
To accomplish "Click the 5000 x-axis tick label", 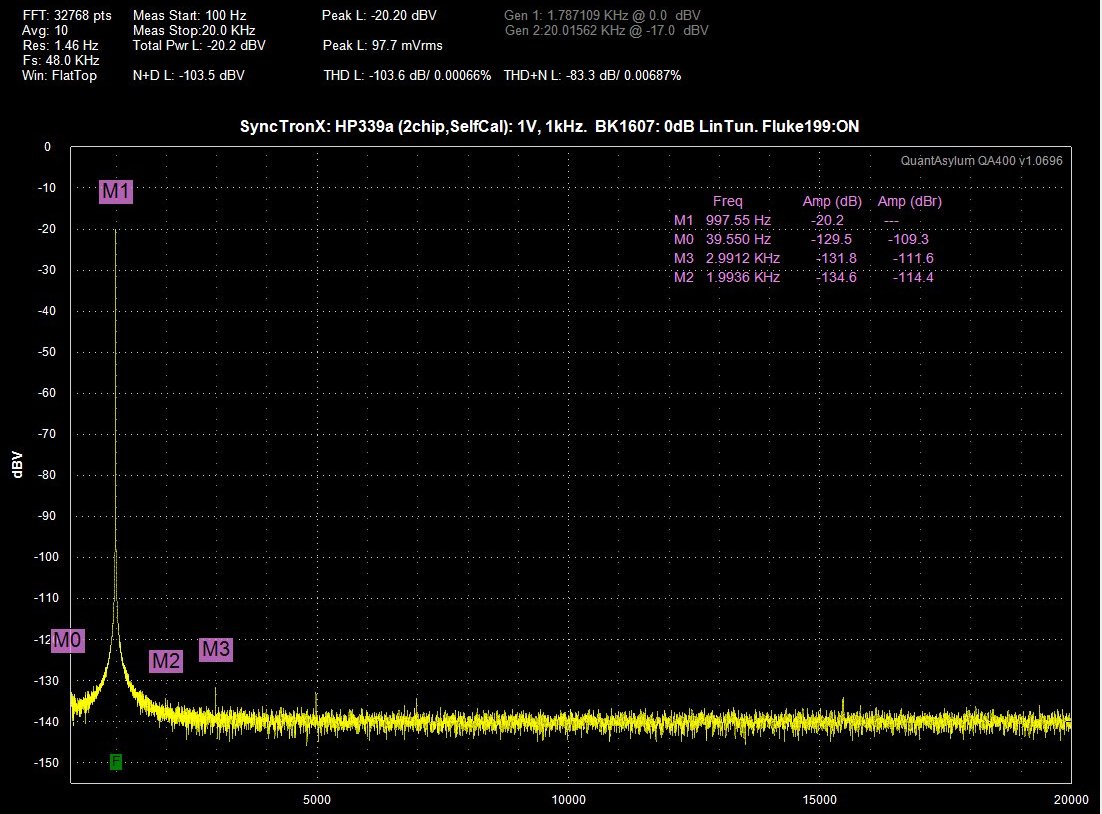I will pos(317,800).
